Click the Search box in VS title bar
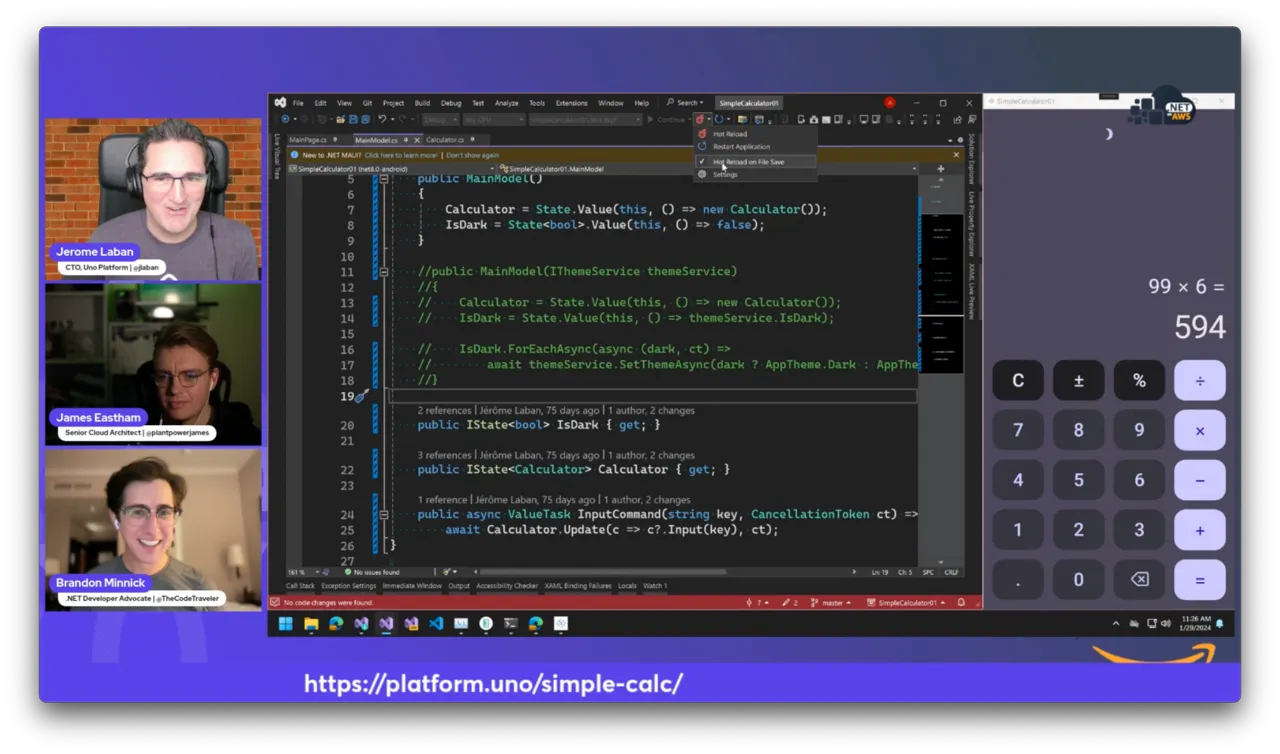 click(x=685, y=103)
